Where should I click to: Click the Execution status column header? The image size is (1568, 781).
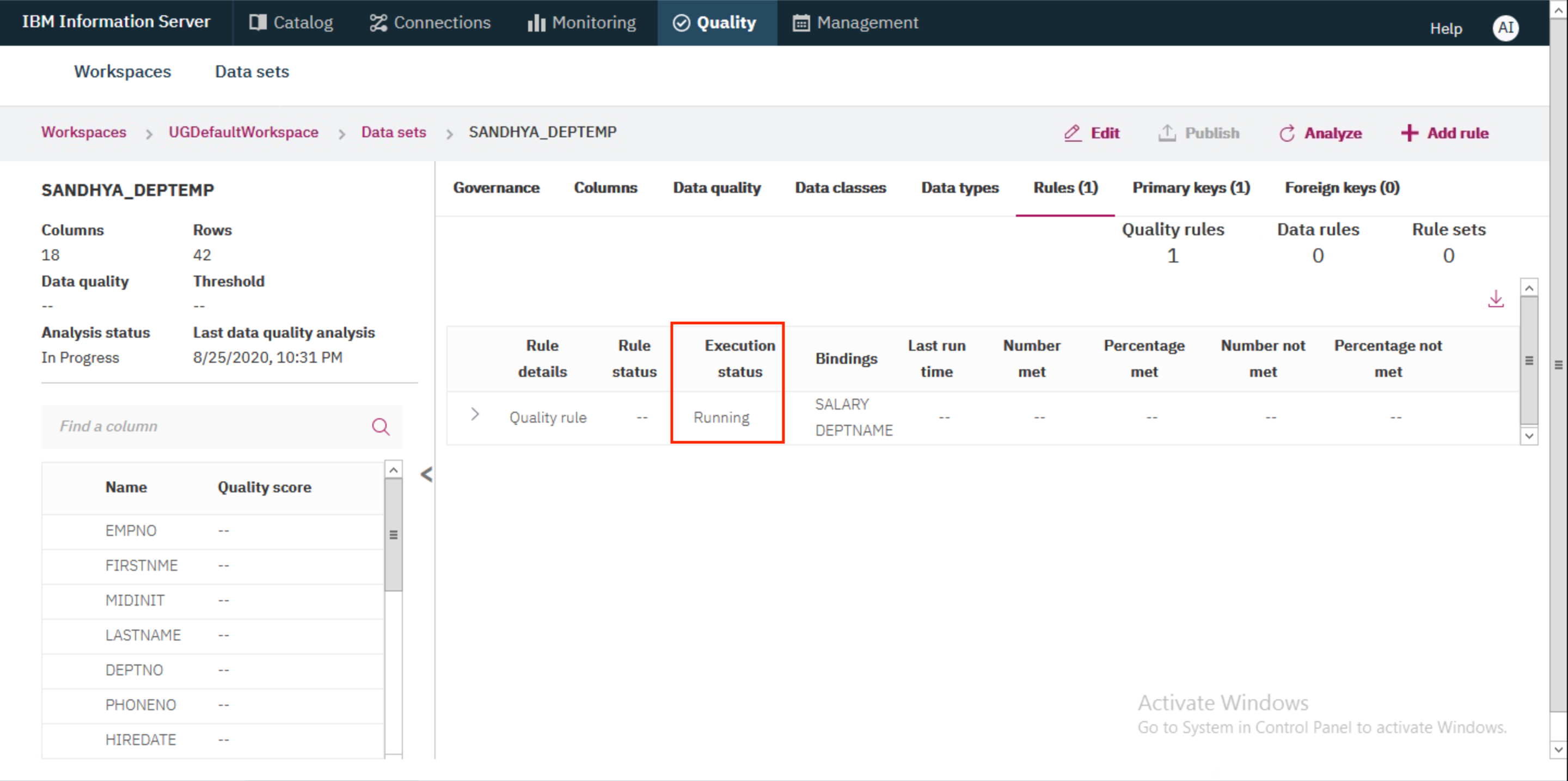(x=739, y=358)
